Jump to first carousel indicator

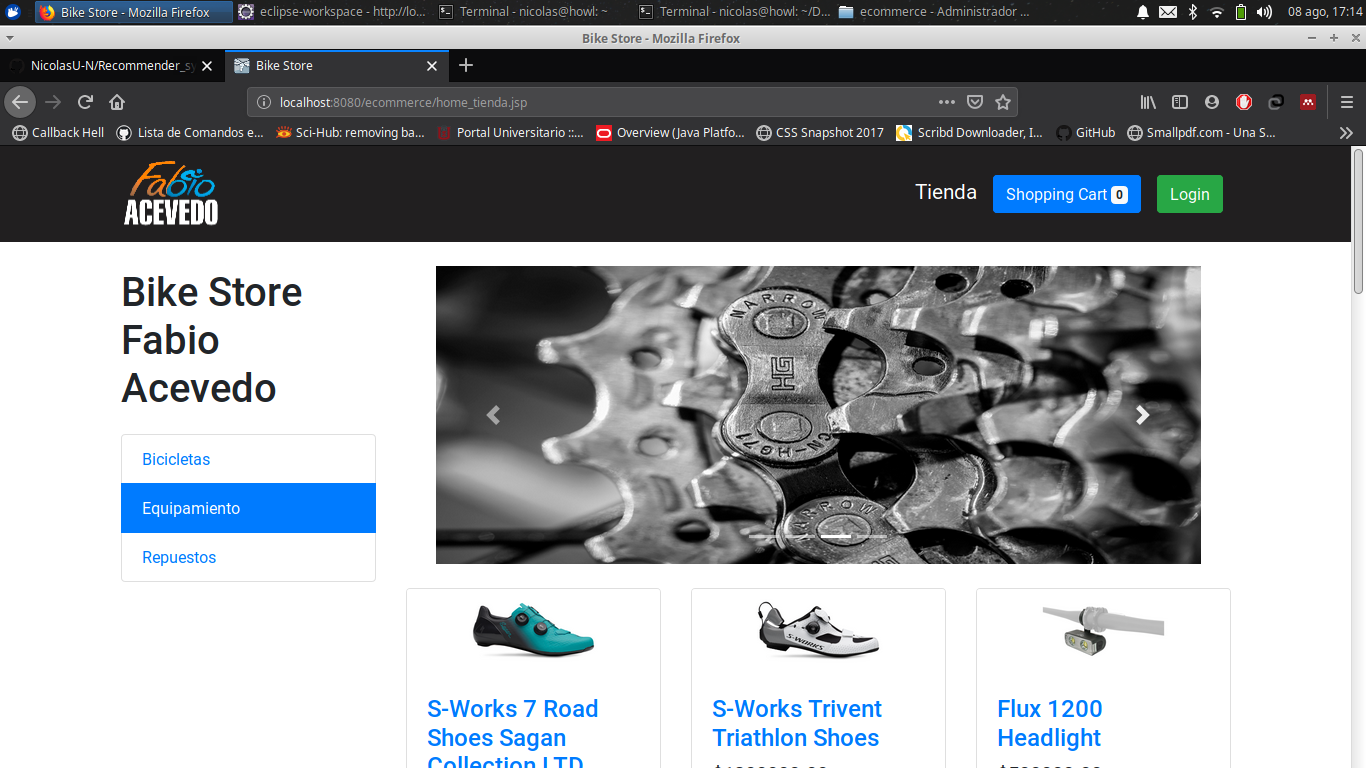[x=764, y=537]
